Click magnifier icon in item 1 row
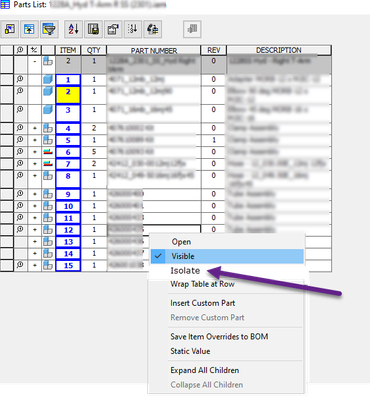 click(20, 79)
